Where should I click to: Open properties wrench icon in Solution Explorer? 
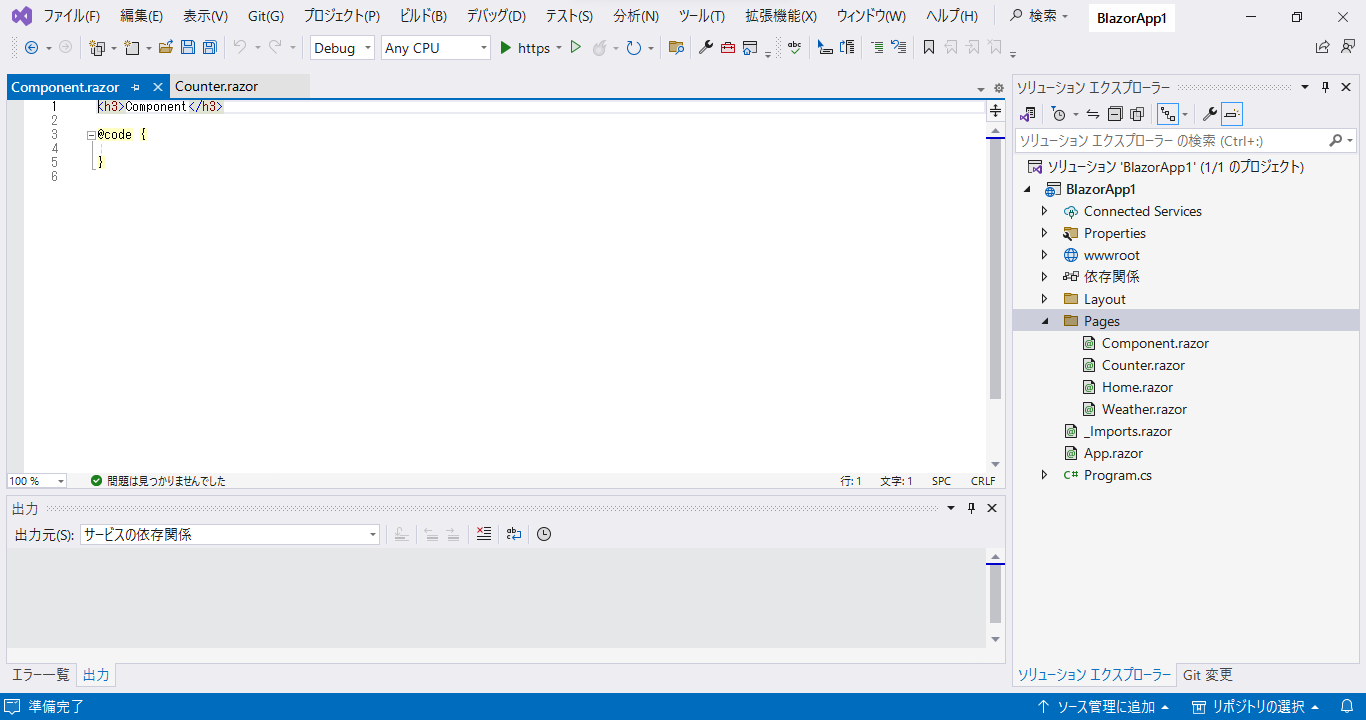pyautogui.click(x=1209, y=114)
